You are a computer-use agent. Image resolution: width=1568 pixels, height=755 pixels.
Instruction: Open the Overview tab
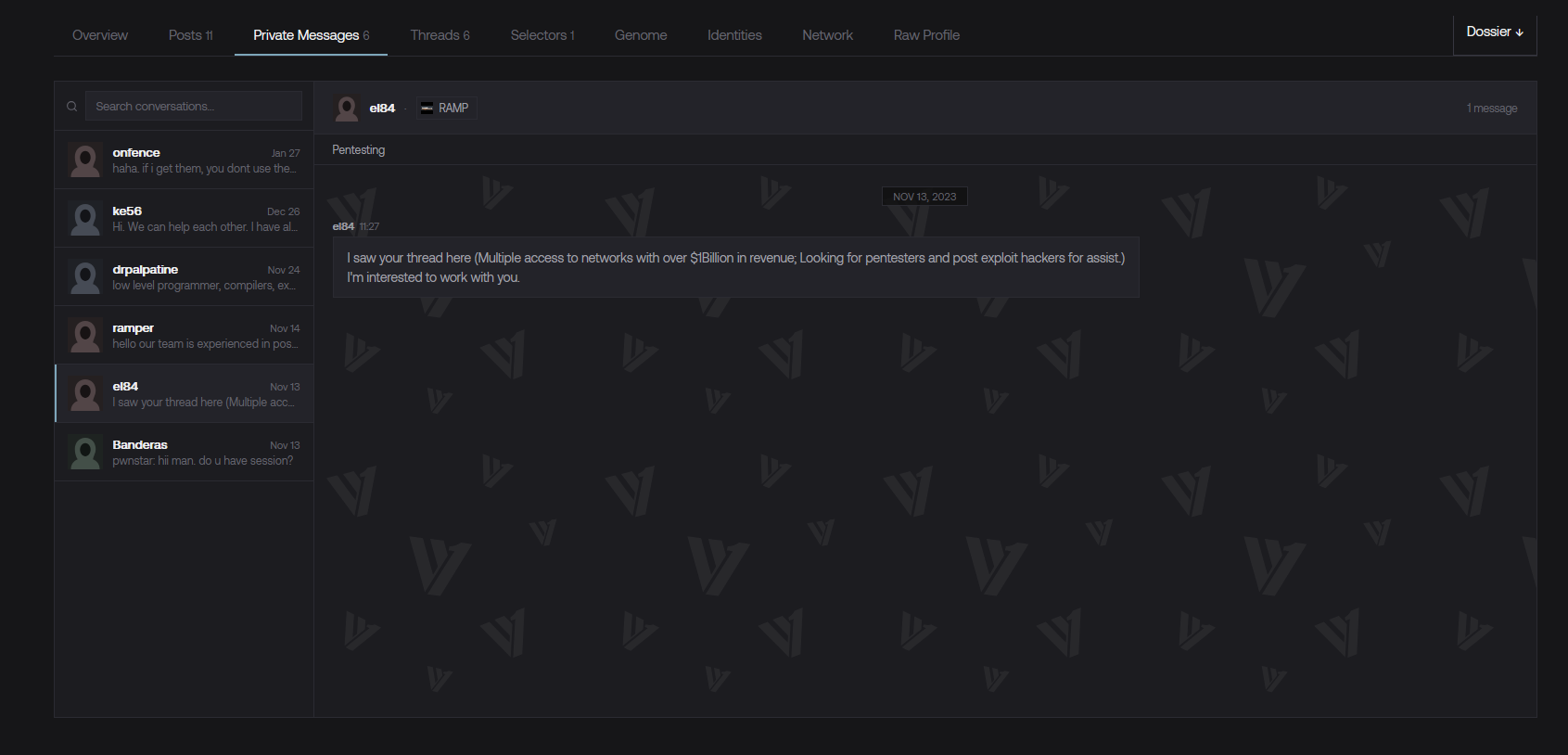coord(100,35)
